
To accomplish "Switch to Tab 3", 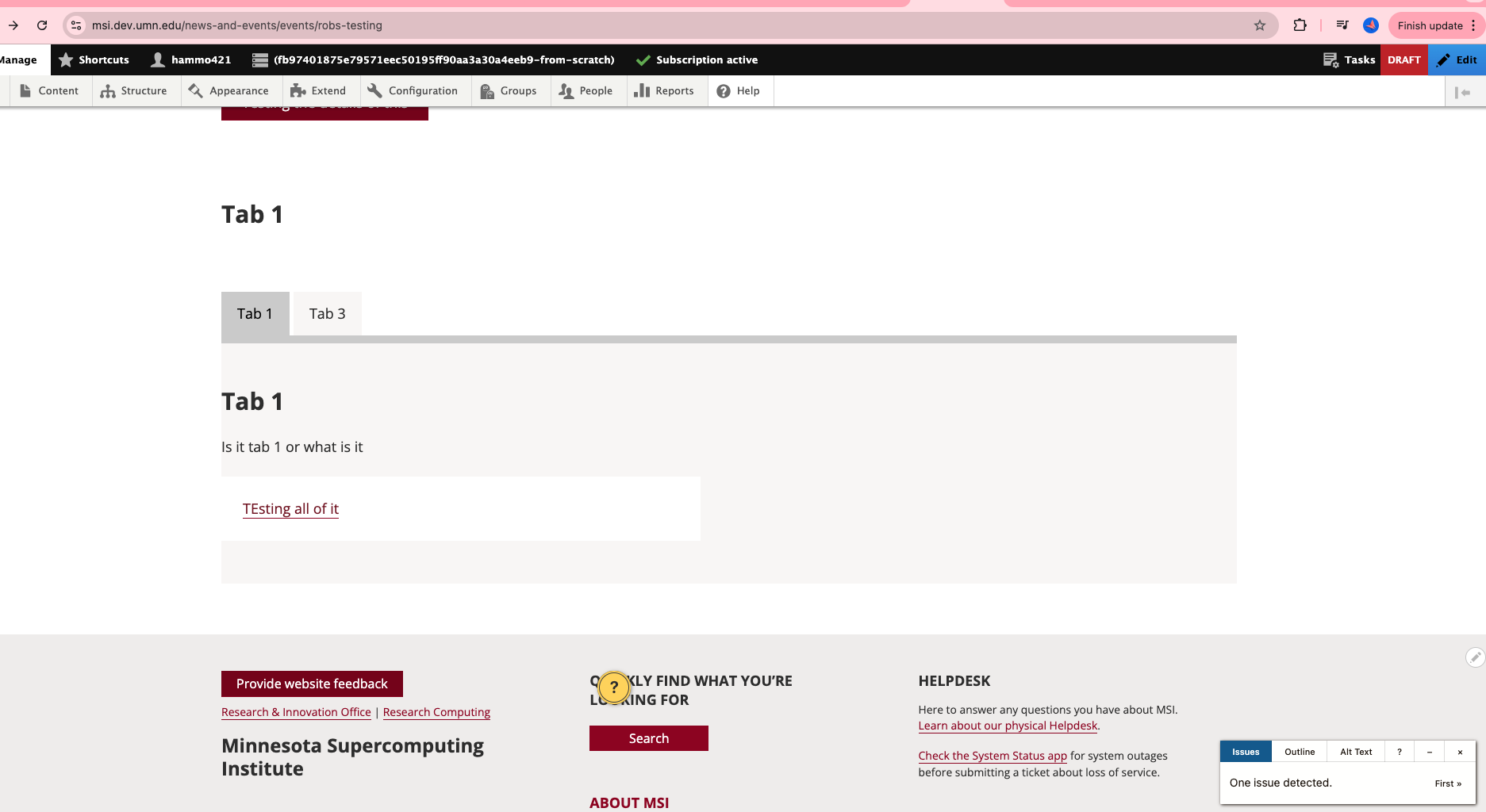I will coord(327,314).
